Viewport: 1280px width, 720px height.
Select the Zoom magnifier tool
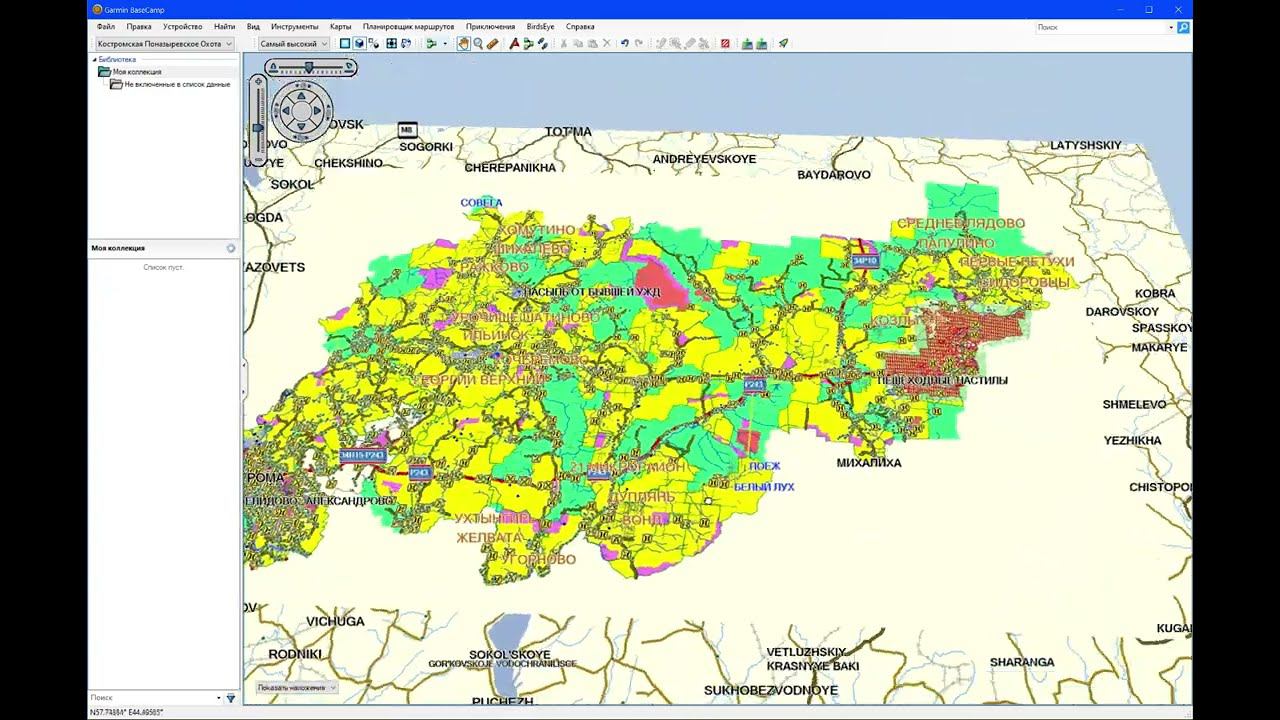pyautogui.click(x=478, y=44)
